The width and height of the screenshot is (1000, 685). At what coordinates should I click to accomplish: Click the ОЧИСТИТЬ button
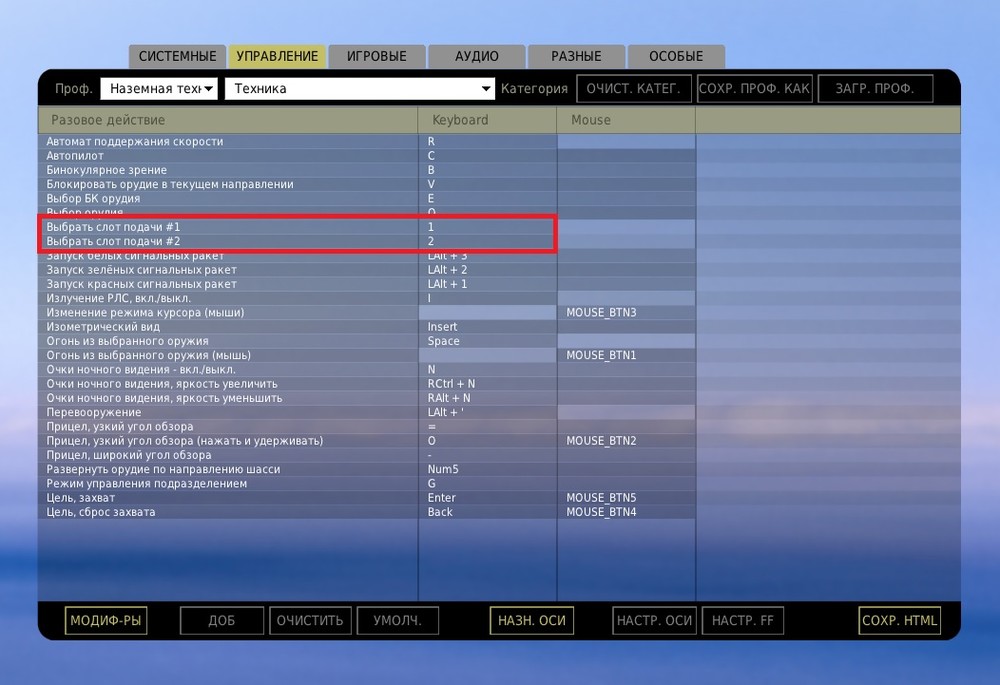pos(310,621)
